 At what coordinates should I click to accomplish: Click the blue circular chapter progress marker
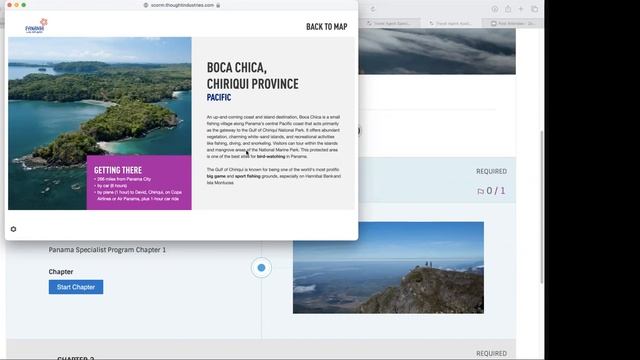pos(261,268)
